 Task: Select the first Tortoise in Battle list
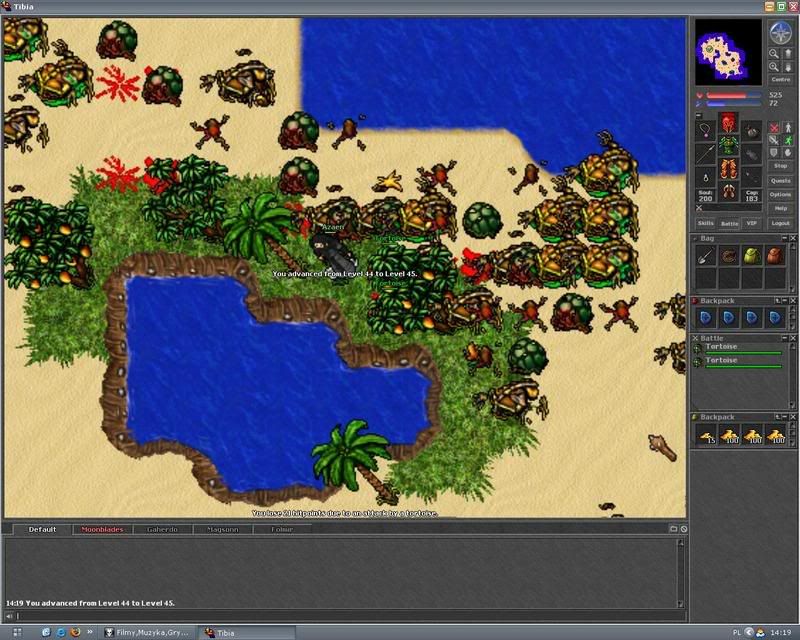[739, 349]
